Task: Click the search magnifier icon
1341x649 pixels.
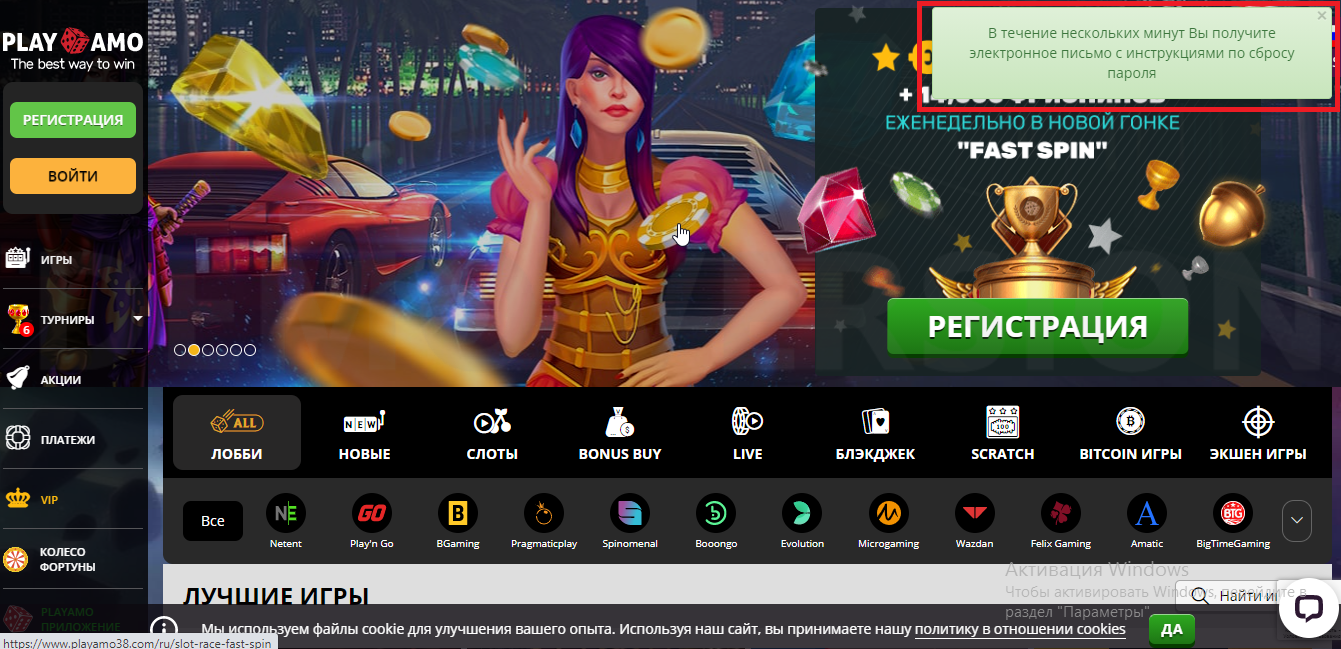Action: tap(1200, 596)
